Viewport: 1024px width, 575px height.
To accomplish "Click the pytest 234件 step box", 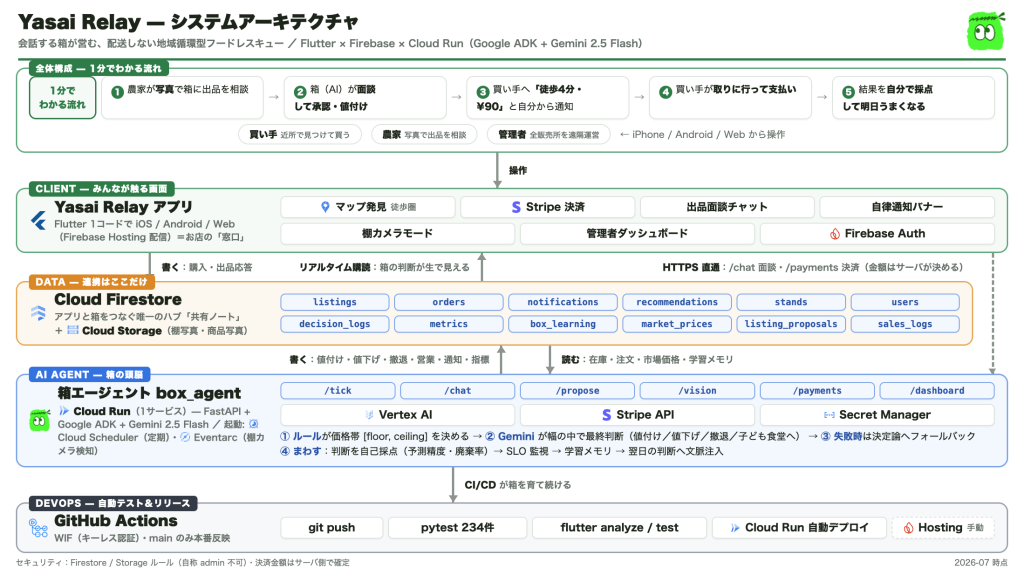I will pos(457,528).
